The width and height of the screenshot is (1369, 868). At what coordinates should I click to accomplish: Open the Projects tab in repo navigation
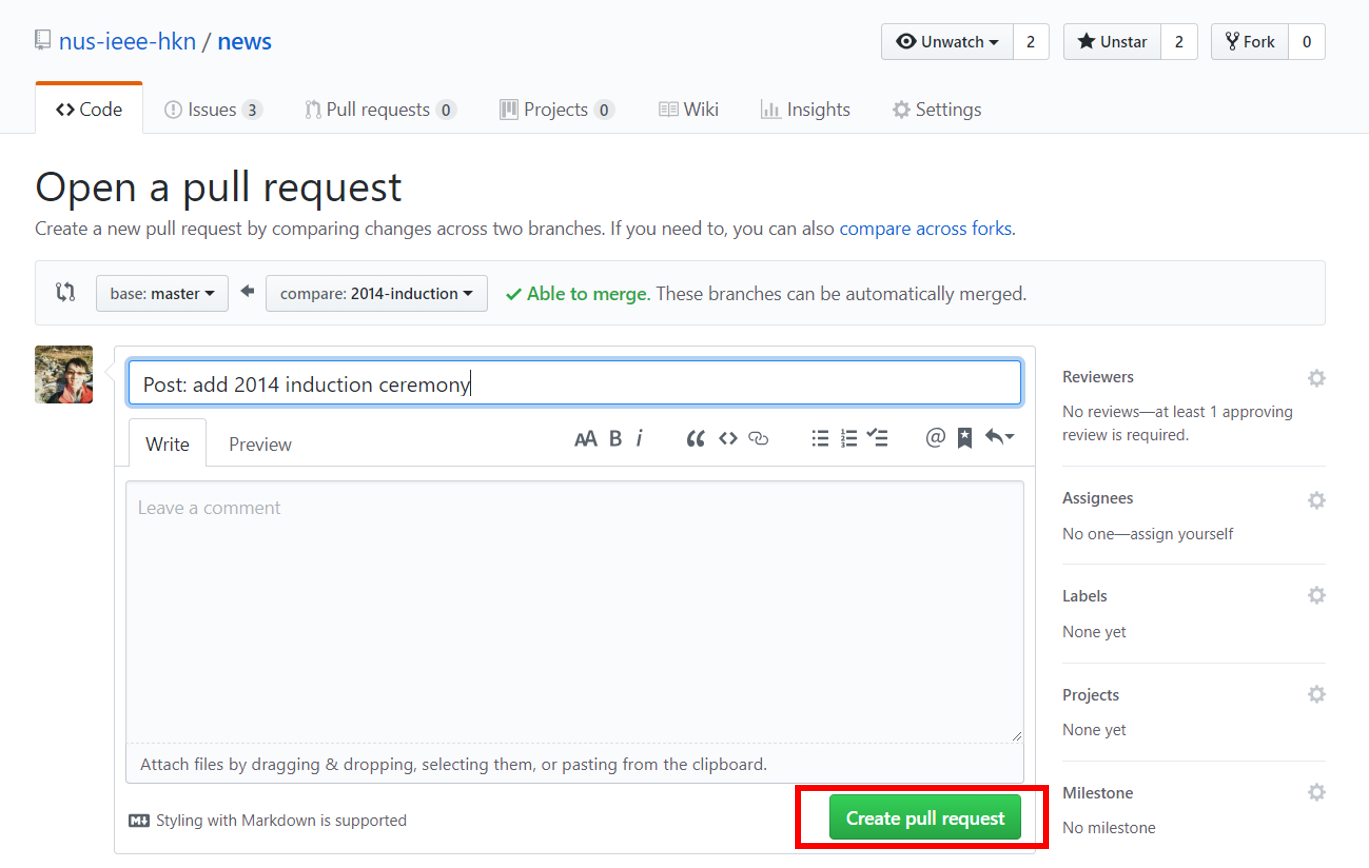(x=557, y=109)
